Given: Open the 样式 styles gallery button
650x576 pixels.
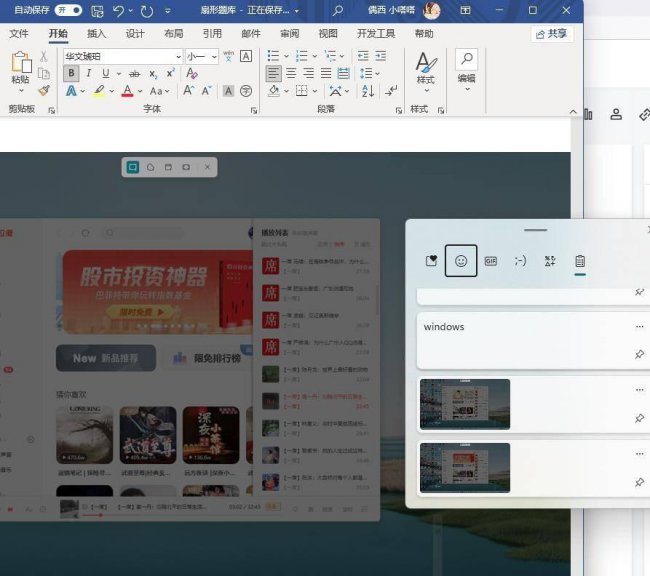Looking at the screenshot, I should pos(426,72).
